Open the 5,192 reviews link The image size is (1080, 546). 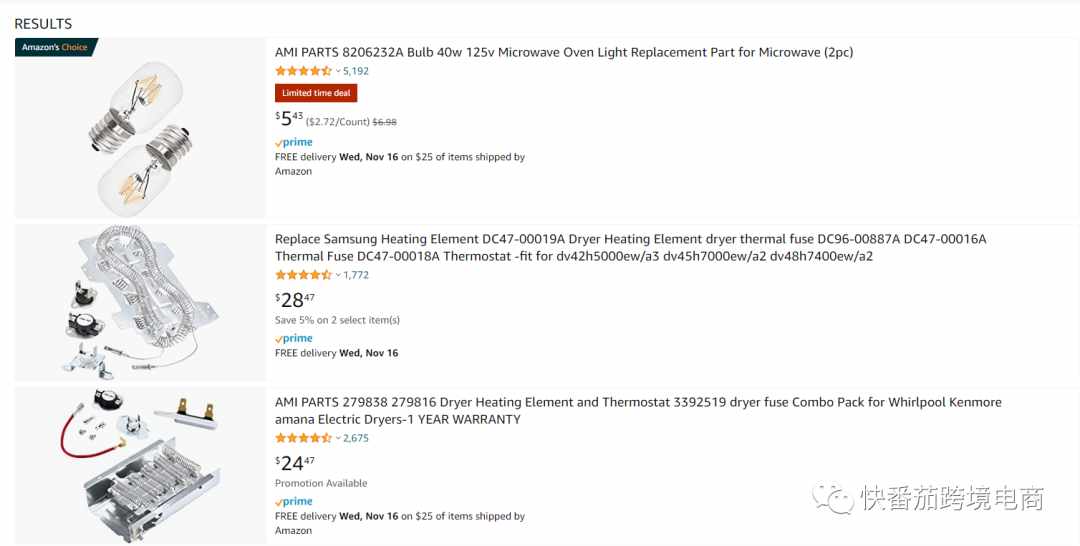point(356,71)
